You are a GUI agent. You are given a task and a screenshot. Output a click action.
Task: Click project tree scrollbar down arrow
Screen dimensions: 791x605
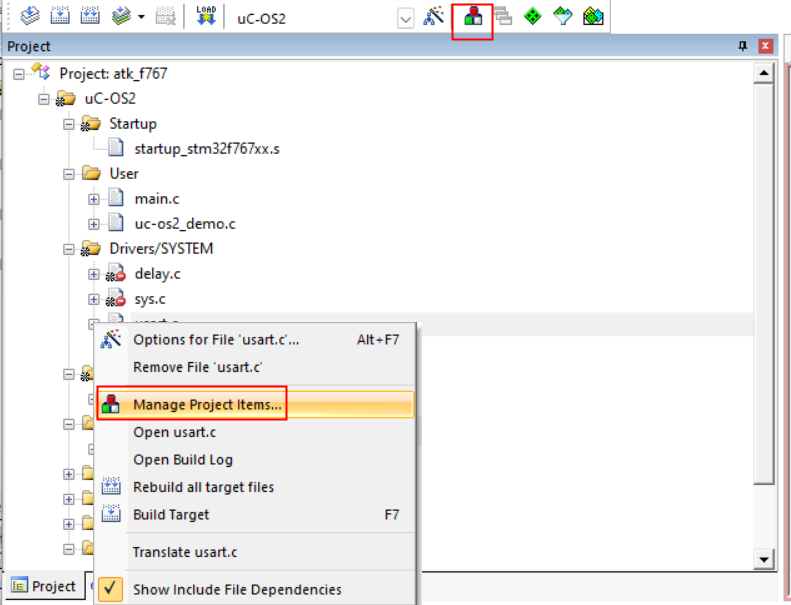coord(765,560)
